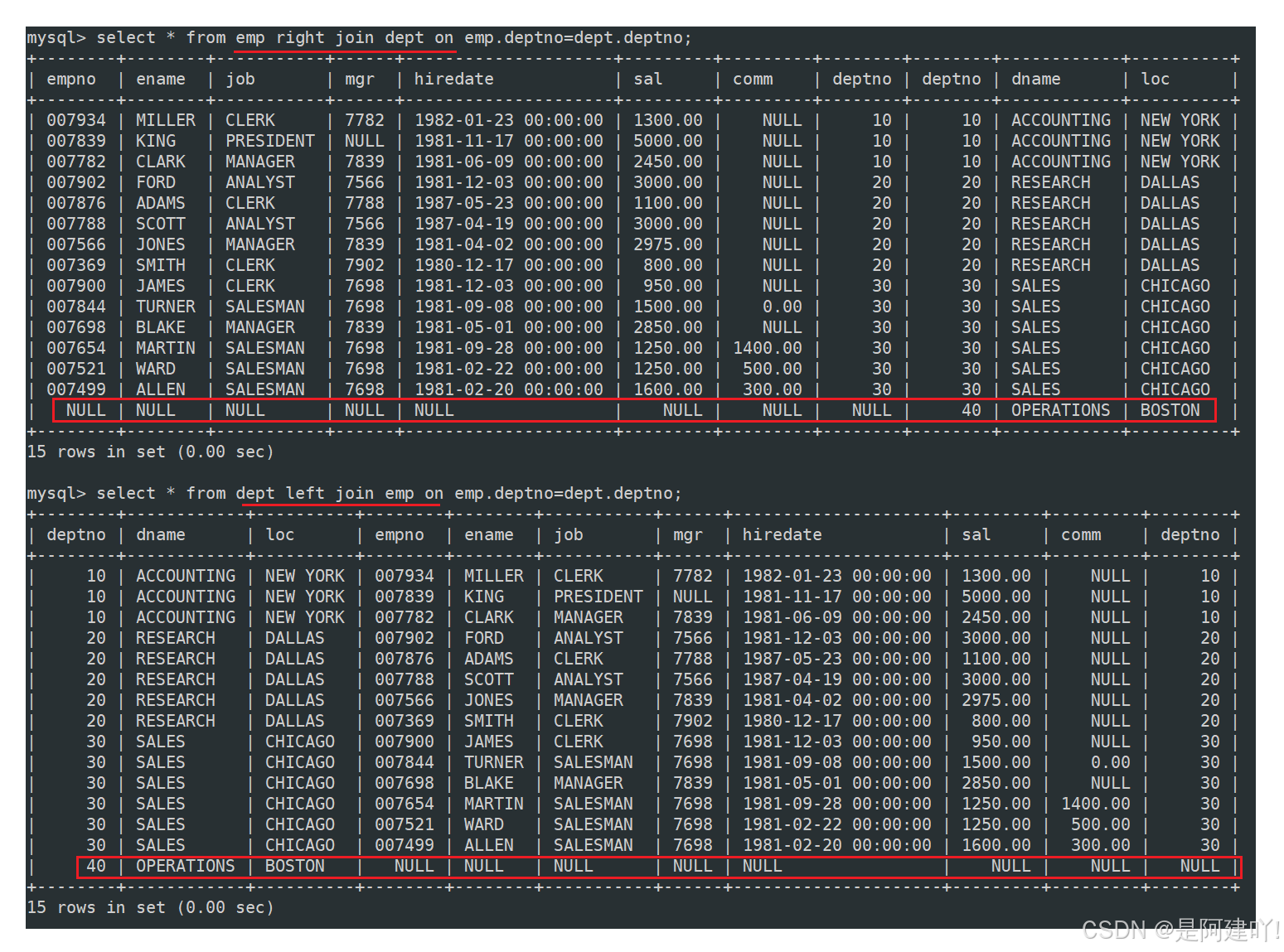Click ALLEN in the right join result
Screen dimensions: 1284x952
point(161,390)
